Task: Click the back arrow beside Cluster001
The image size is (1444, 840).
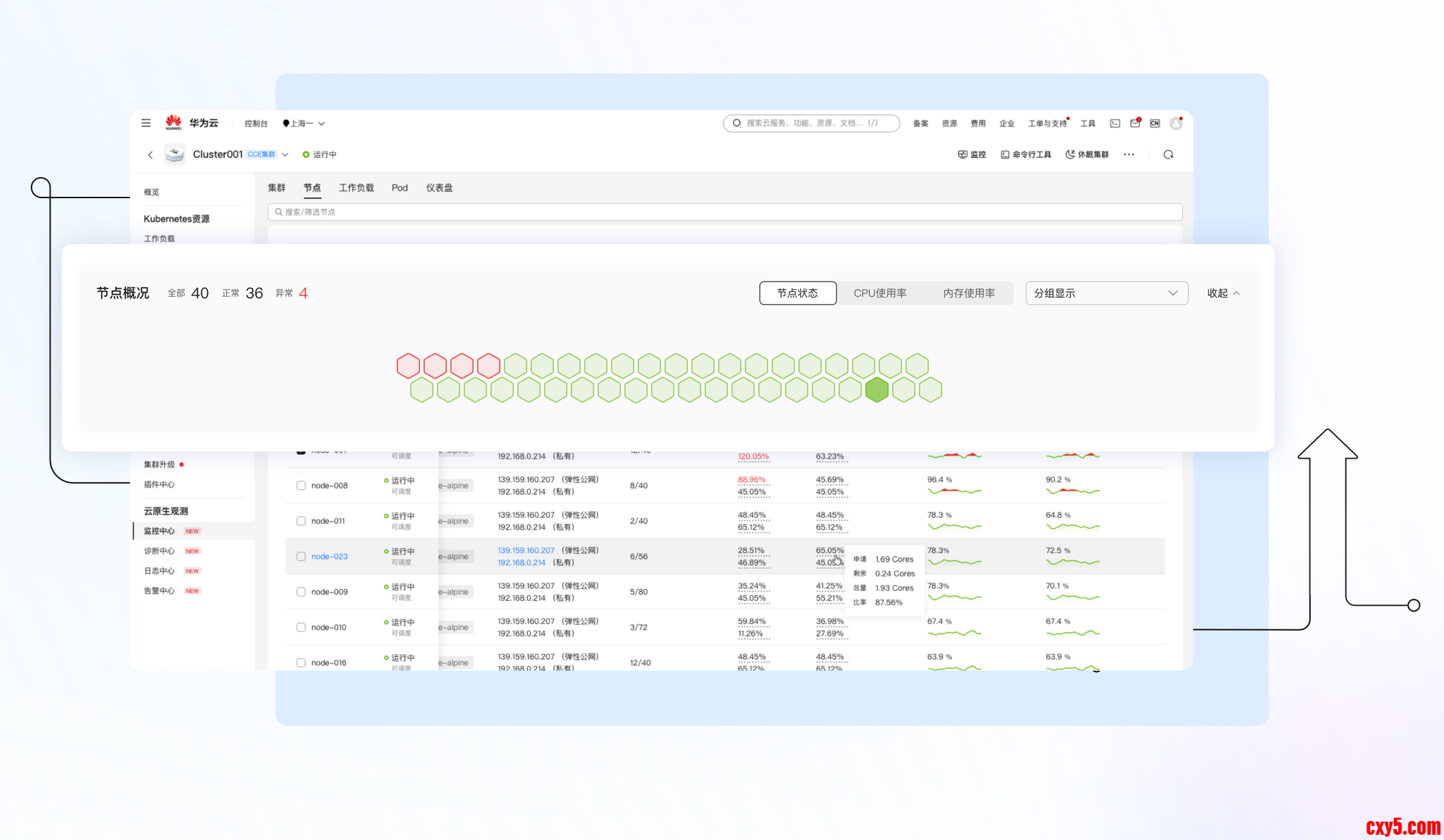Action: [x=150, y=155]
